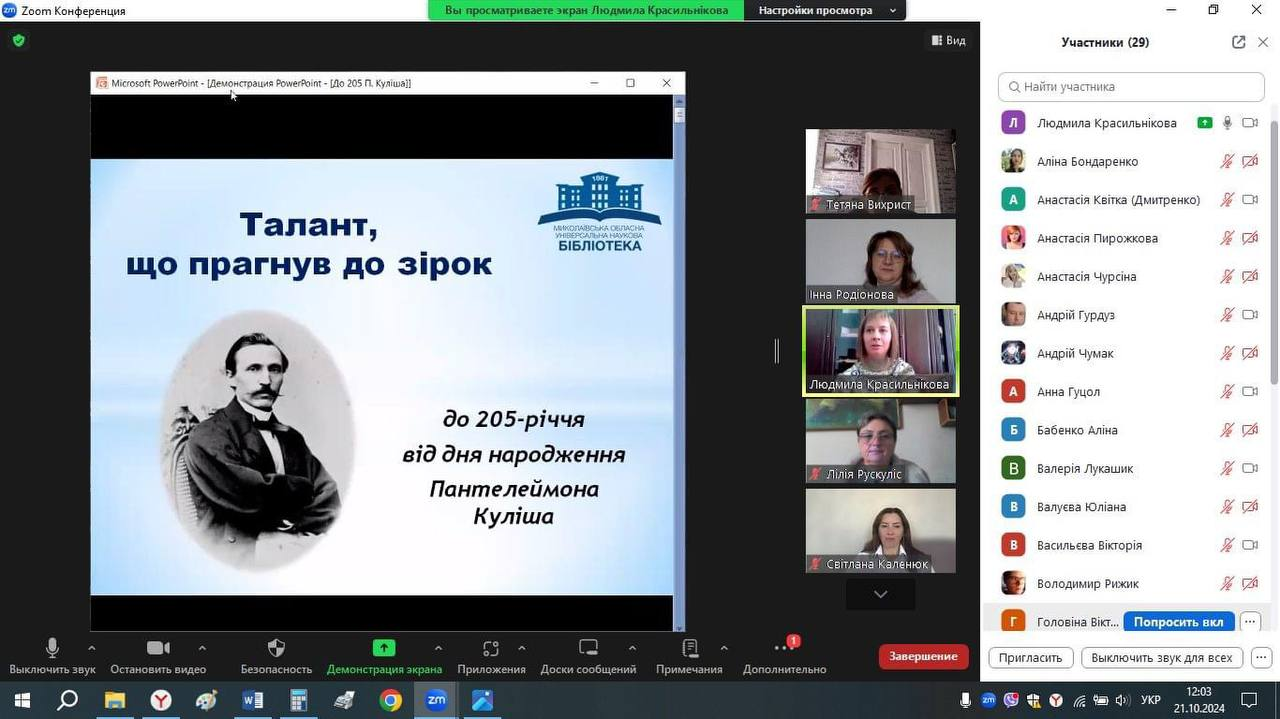Expand audio options arrow beside microphone
The width and height of the screenshot is (1280, 719).
(92, 648)
